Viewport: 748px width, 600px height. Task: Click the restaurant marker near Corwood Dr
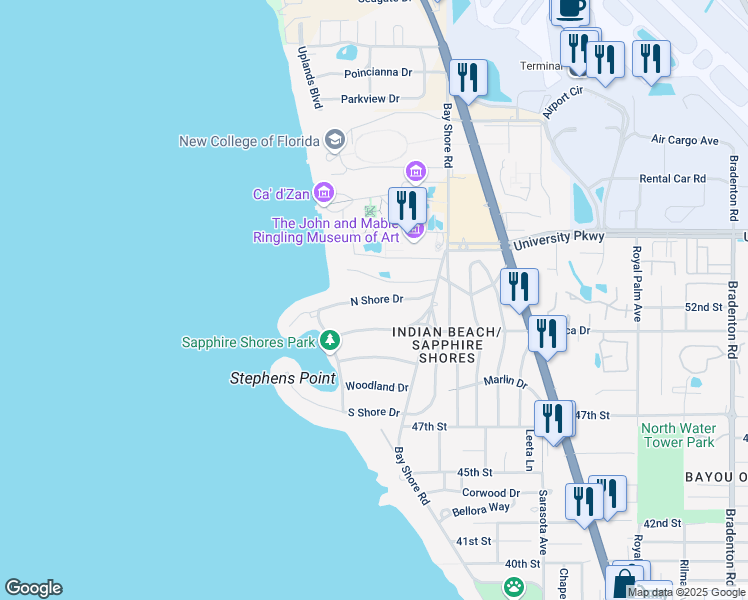click(585, 501)
